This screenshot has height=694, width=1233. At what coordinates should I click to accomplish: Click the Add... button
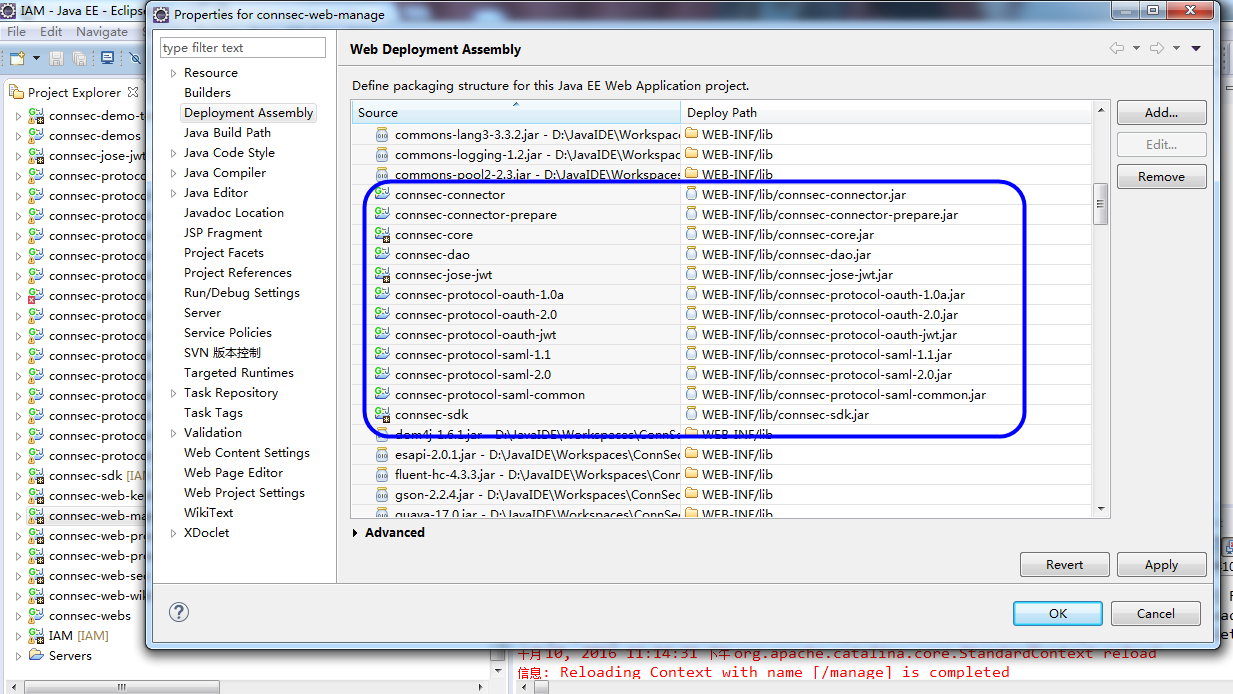tap(1161, 113)
